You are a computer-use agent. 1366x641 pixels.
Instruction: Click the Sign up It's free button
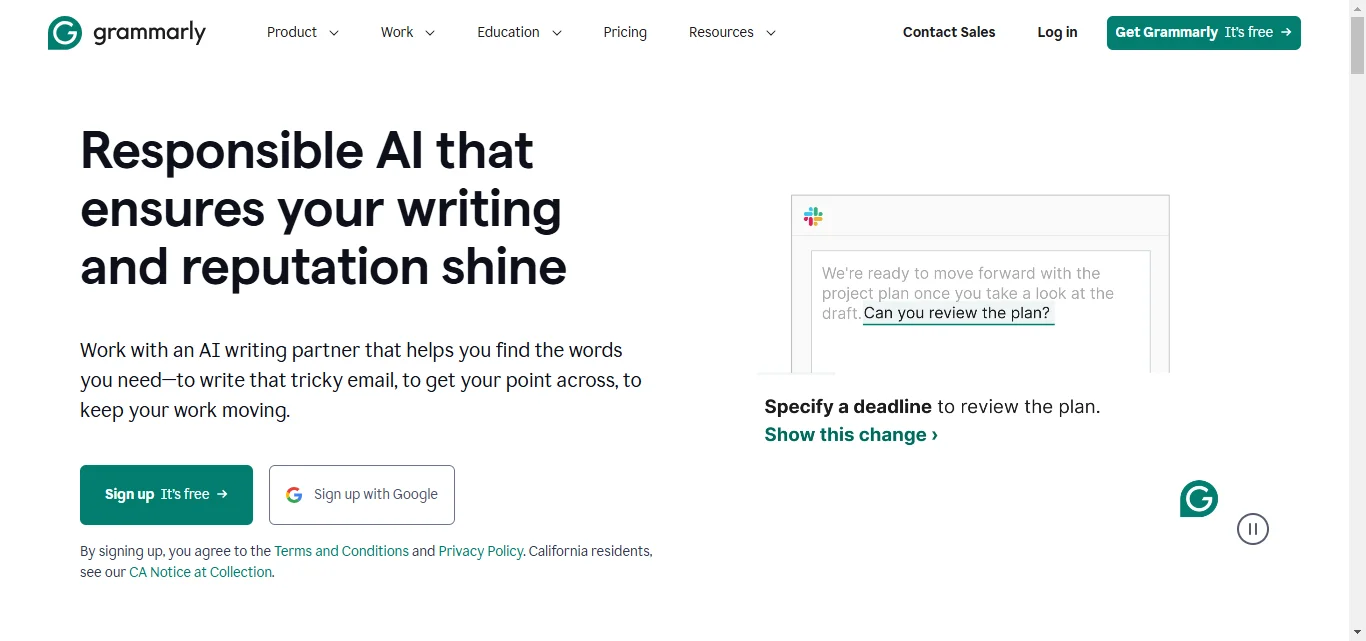click(166, 494)
